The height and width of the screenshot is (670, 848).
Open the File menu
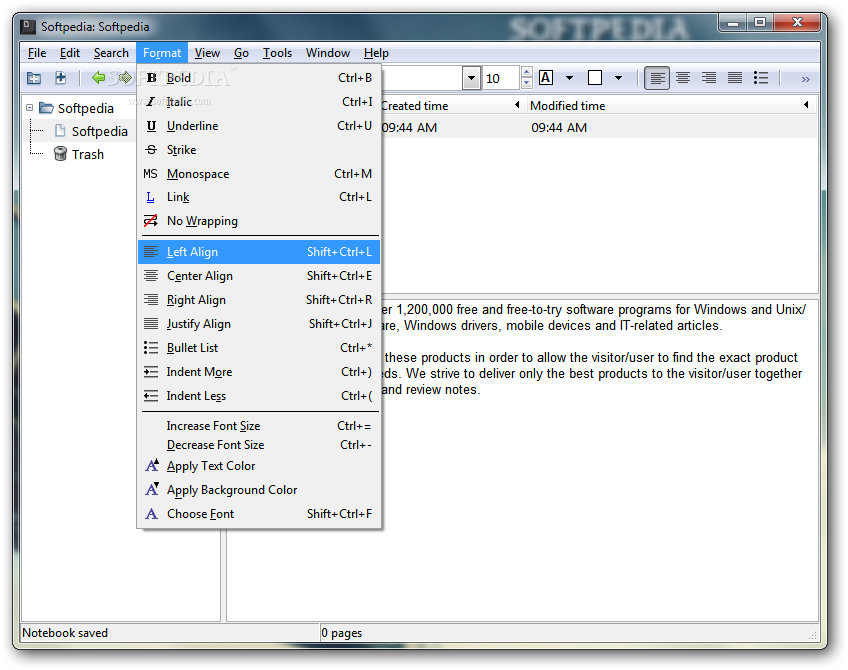click(37, 53)
